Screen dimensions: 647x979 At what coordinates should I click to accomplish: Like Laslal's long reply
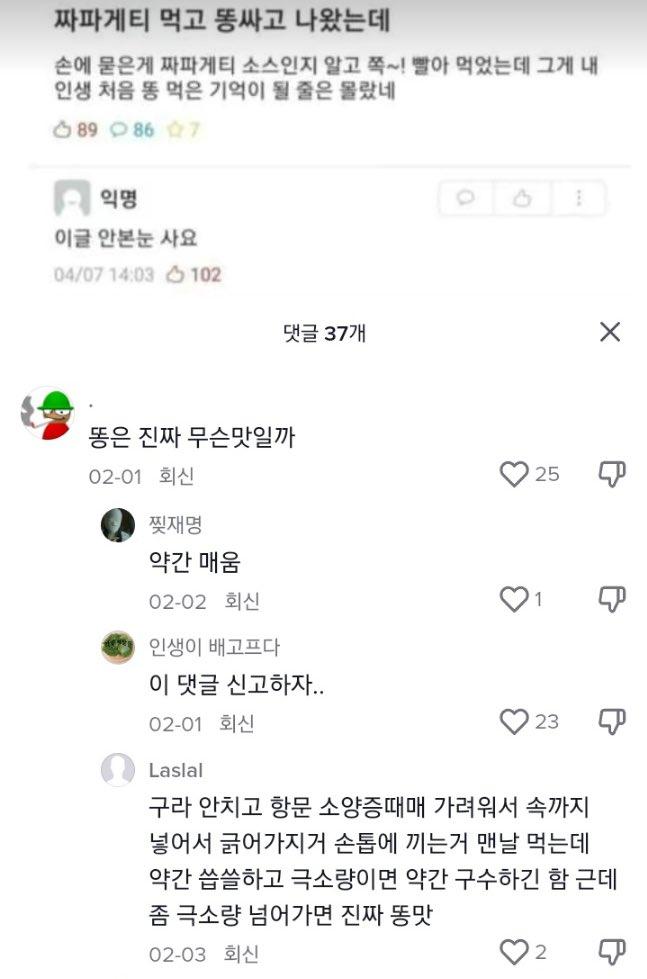[513, 951]
